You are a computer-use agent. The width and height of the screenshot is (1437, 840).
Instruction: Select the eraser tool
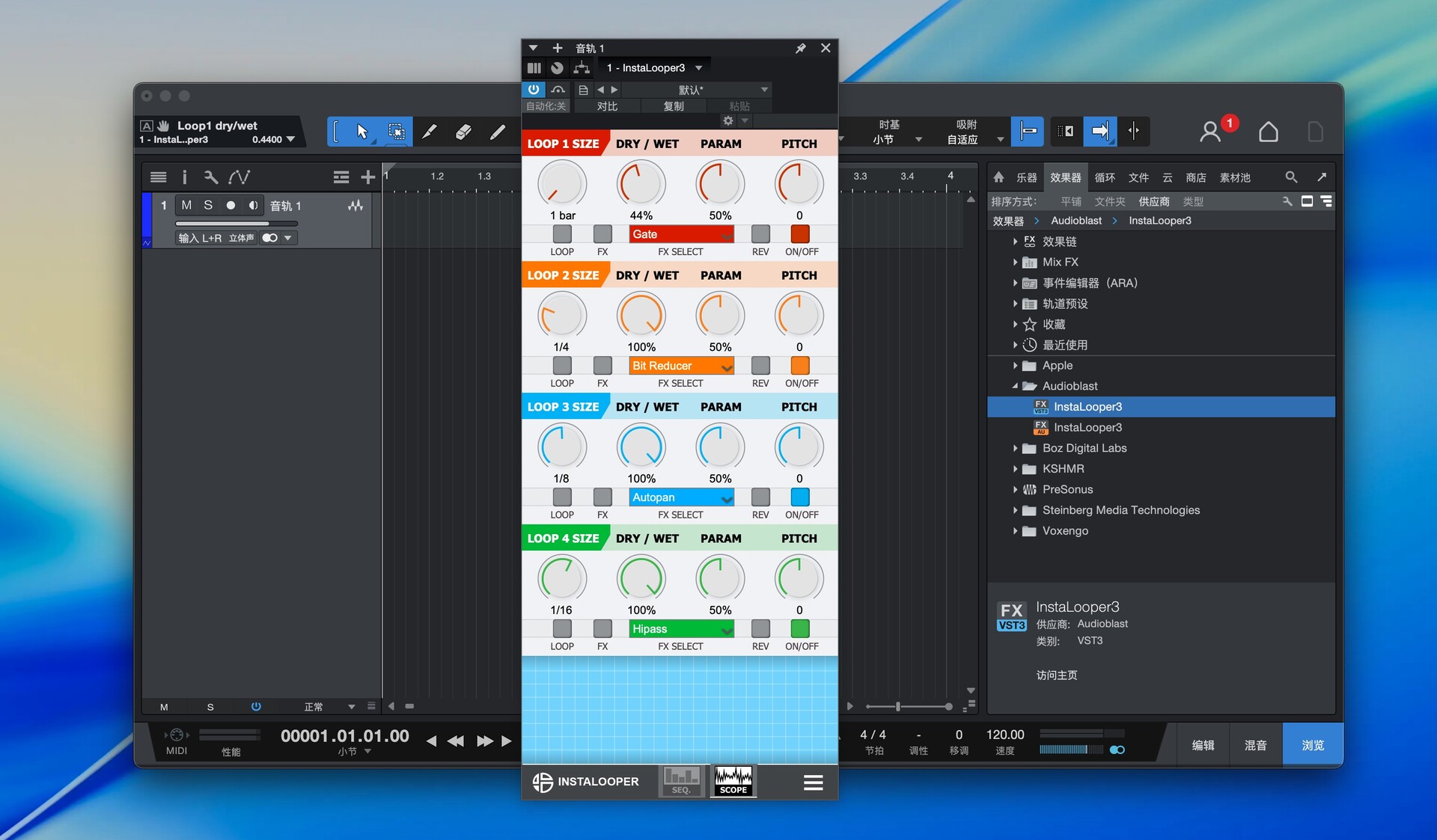coord(463,132)
